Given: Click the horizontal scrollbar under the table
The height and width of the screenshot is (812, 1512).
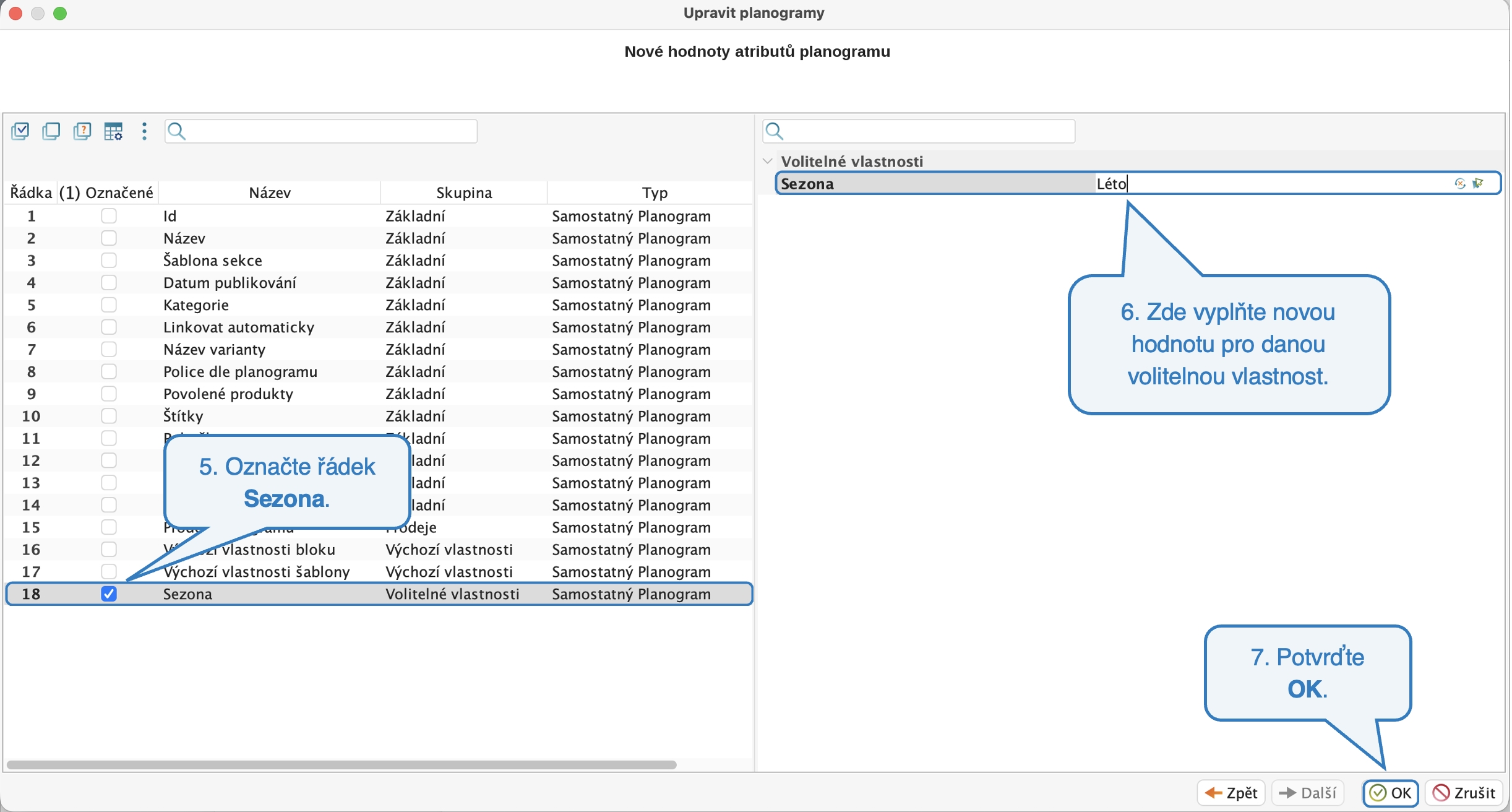Looking at the screenshot, I should [x=341, y=765].
